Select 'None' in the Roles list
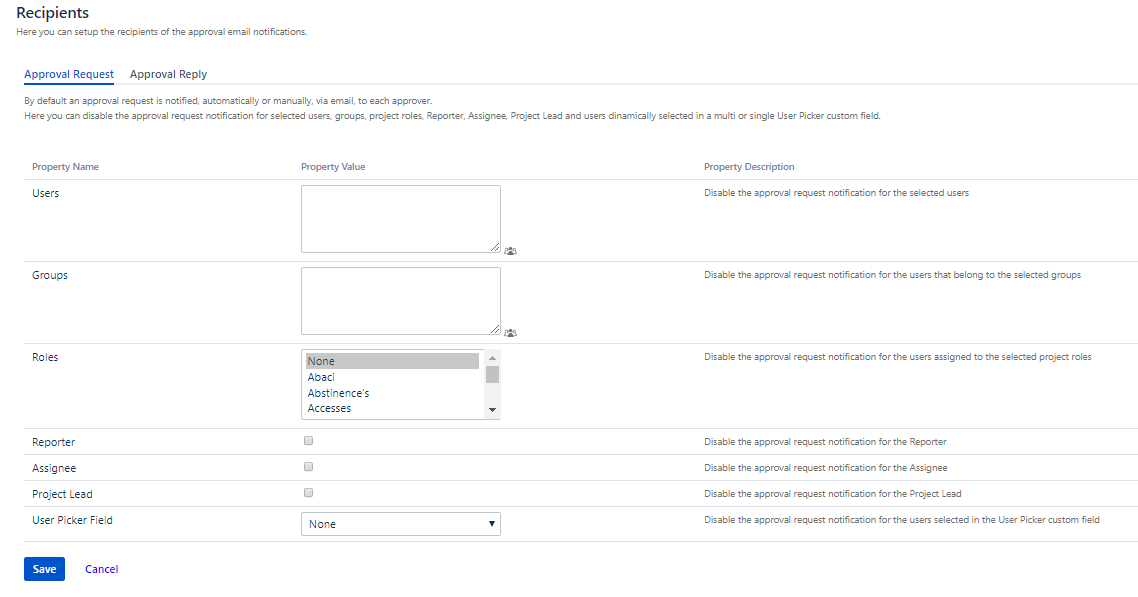The width and height of the screenshot is (1138, 597). (x=392, y=361)
